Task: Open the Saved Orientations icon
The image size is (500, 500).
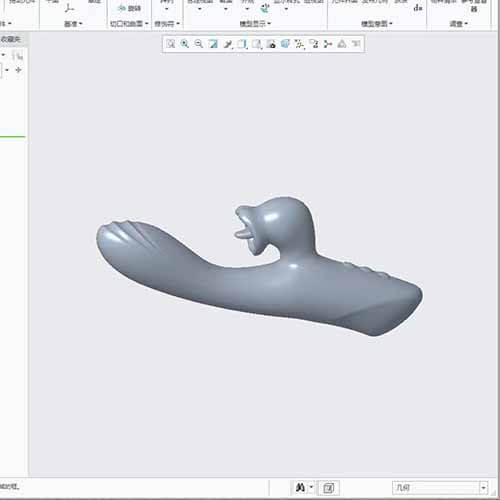Action: click(x=257, y=44)
